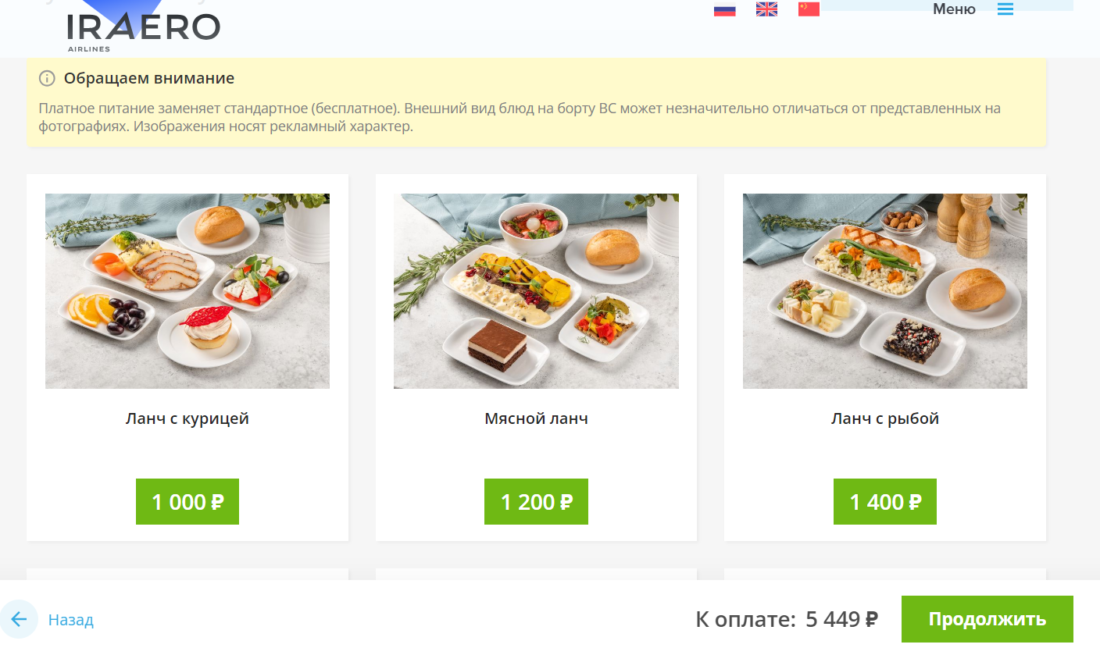Add meat lunch for 1 200 ₽

(x=536, y=501)
